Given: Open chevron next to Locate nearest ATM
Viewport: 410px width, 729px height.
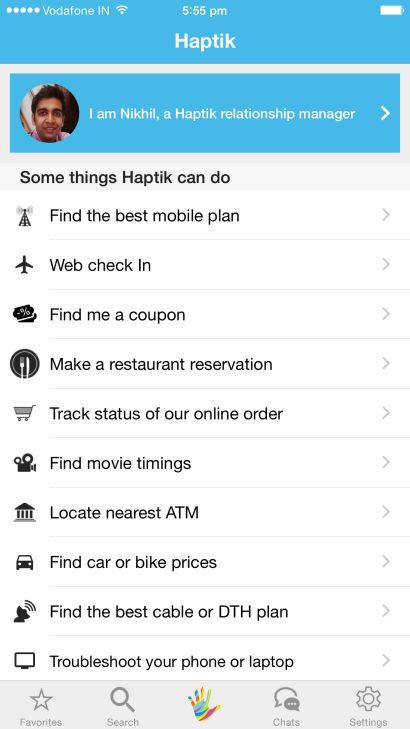Looking at the screenshot, I should tap(386, 512).
